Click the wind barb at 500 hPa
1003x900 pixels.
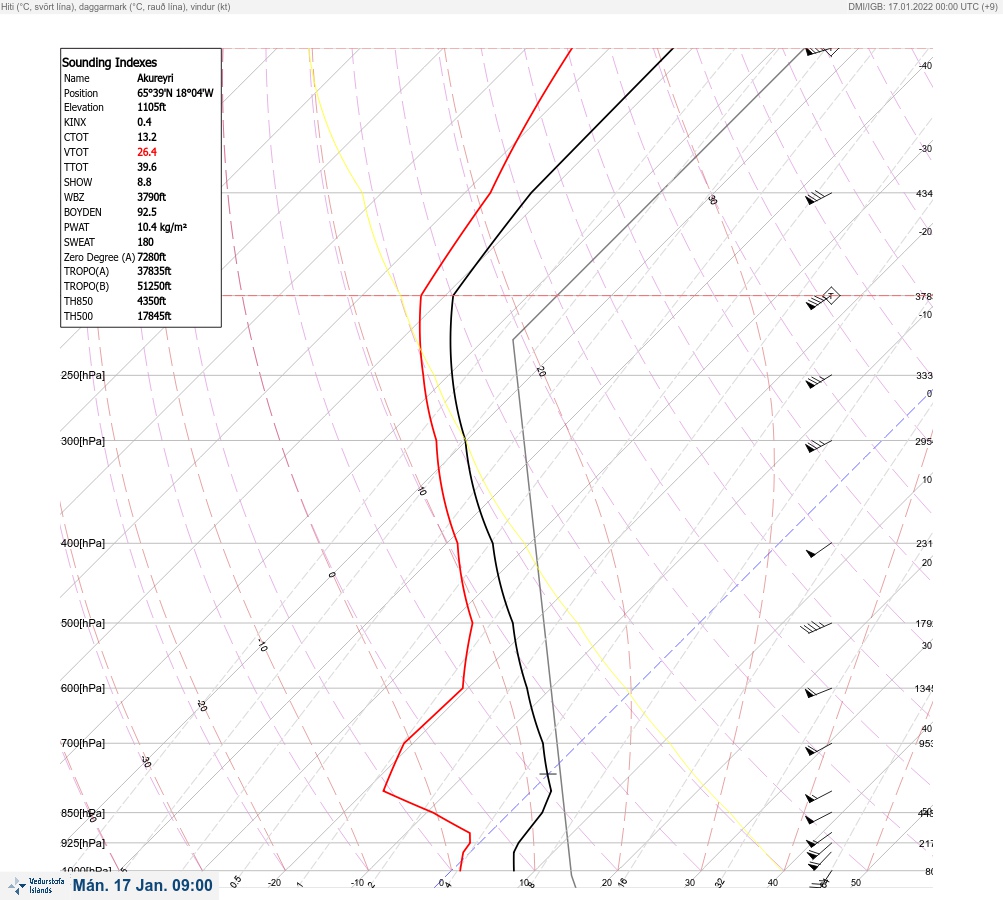[816, 627]
